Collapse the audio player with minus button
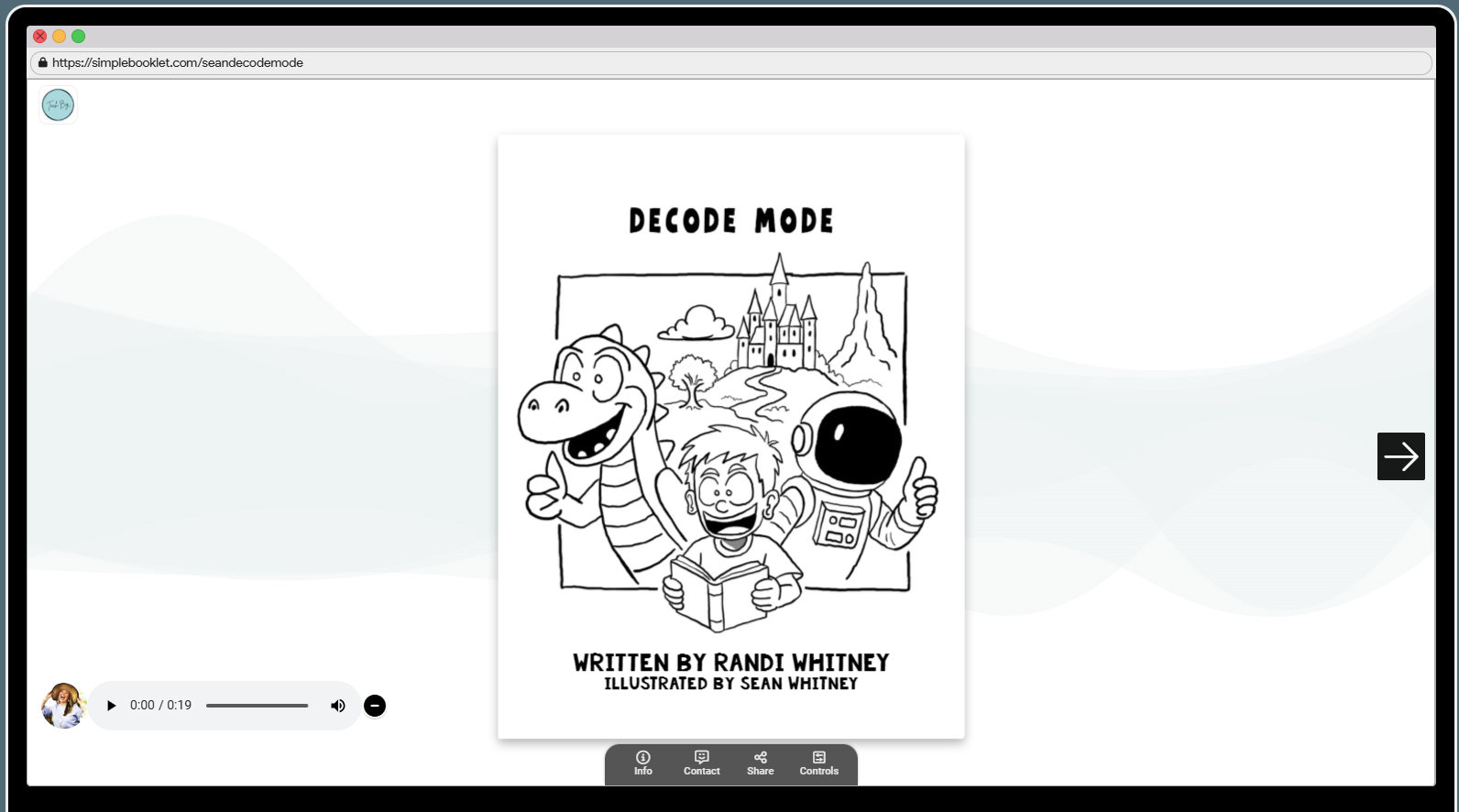The image size is (1459, 812). [374, 706]
